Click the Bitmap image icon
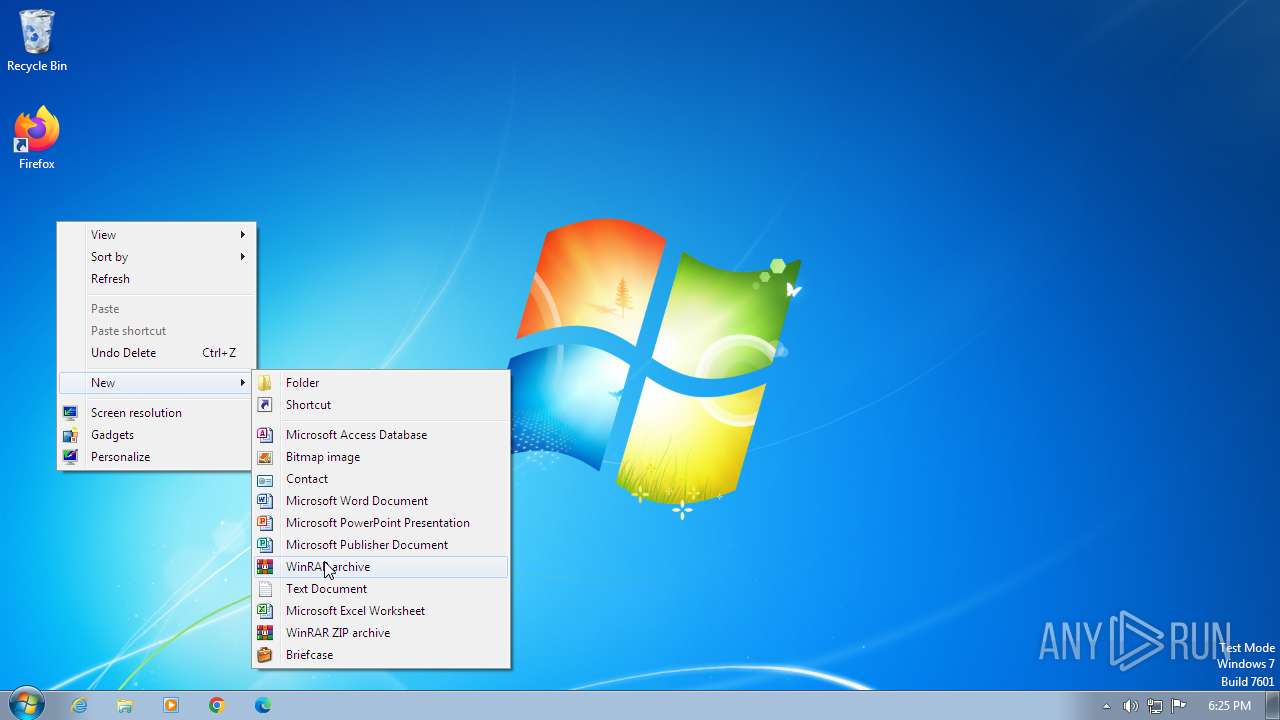 (x=265, y=457)
